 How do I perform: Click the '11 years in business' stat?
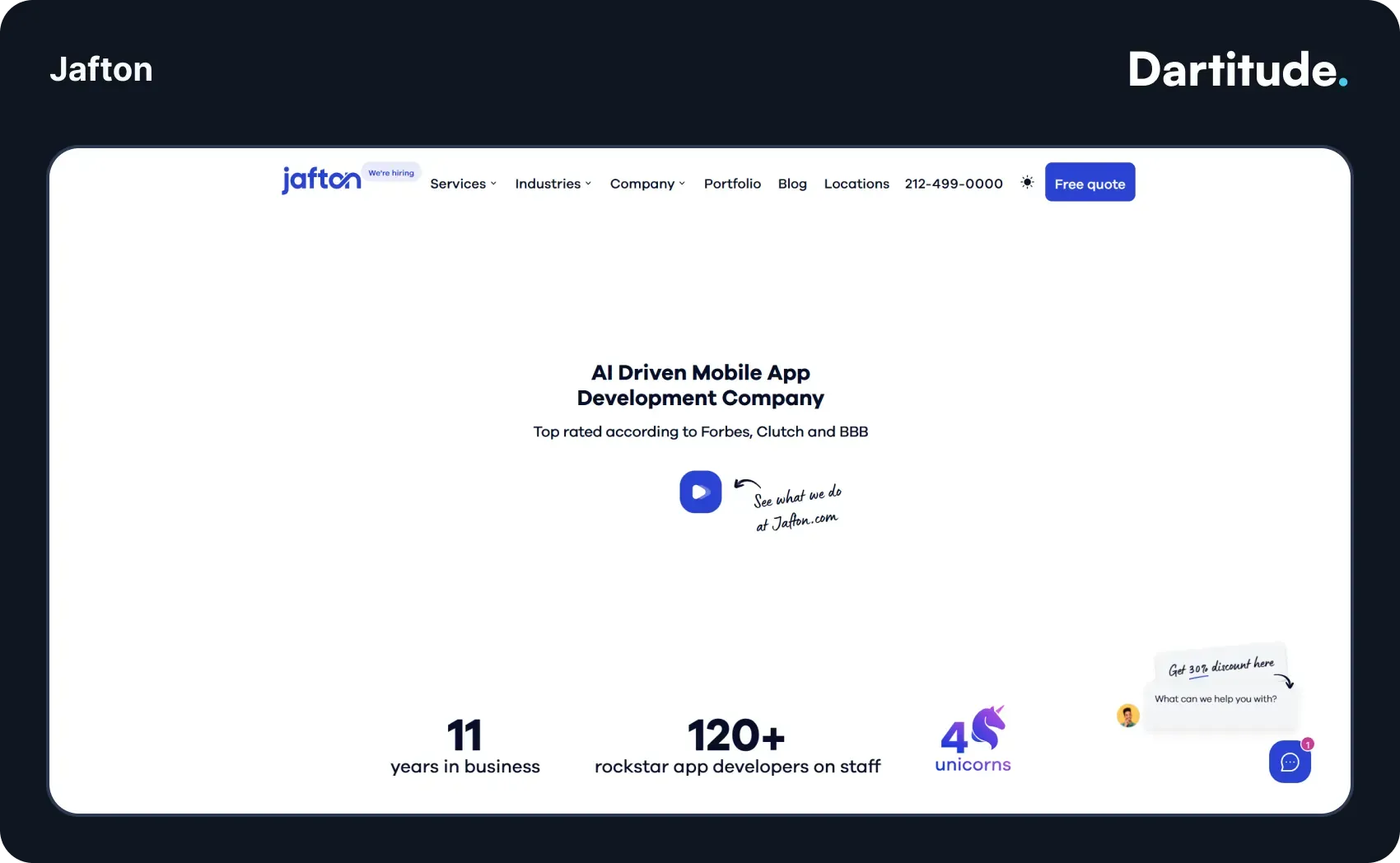click(465, 747)
